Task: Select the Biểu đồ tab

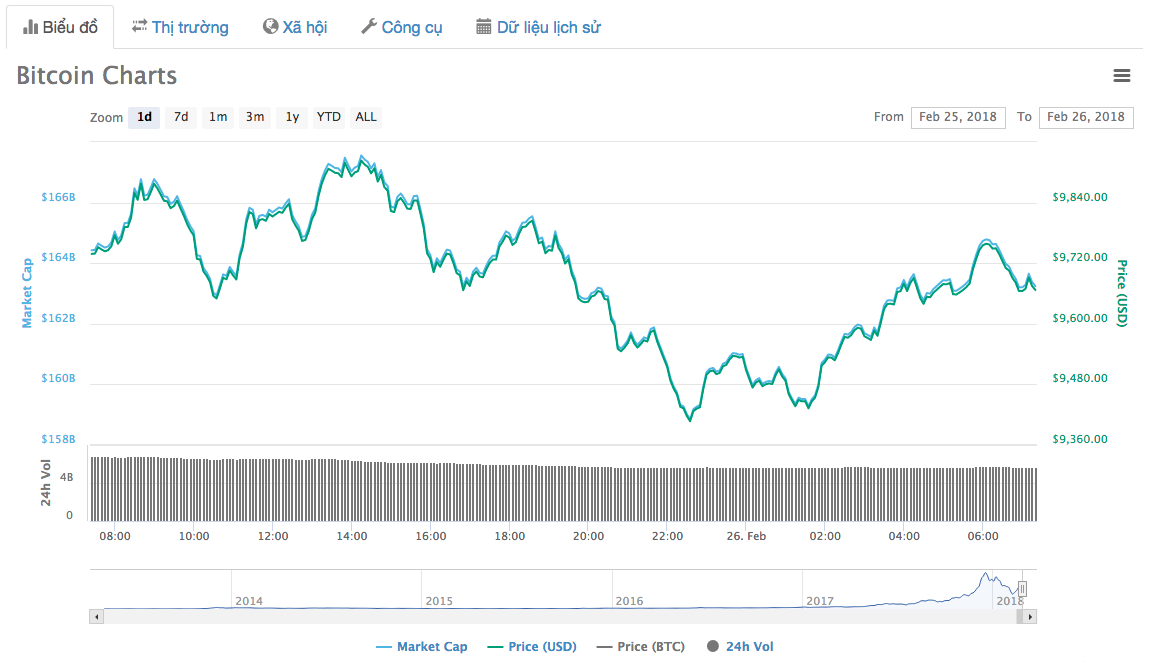Action: click(x=61, y=27)
